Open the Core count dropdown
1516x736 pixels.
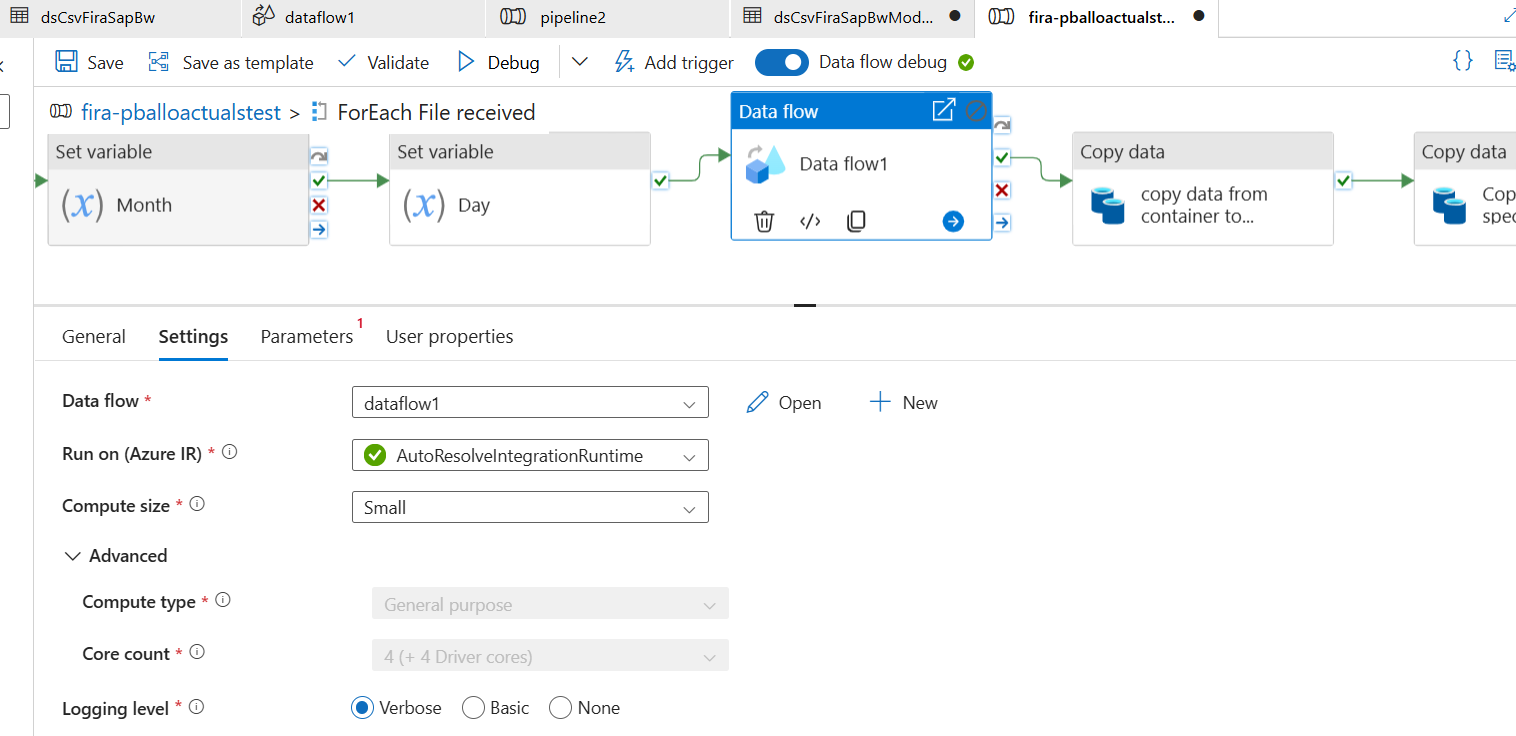tap(550, 656)
